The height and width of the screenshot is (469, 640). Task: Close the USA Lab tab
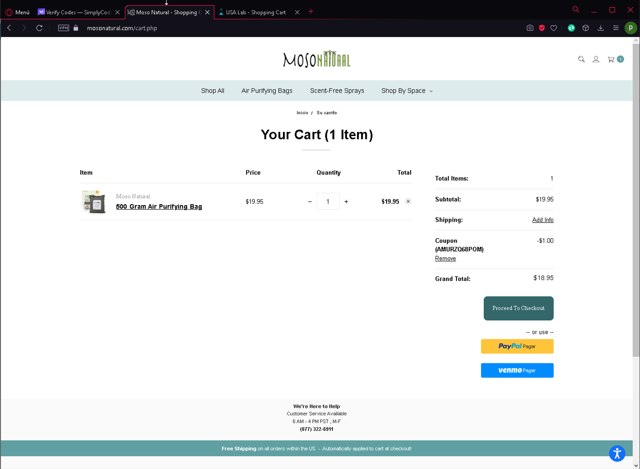(x=297, y=12)
